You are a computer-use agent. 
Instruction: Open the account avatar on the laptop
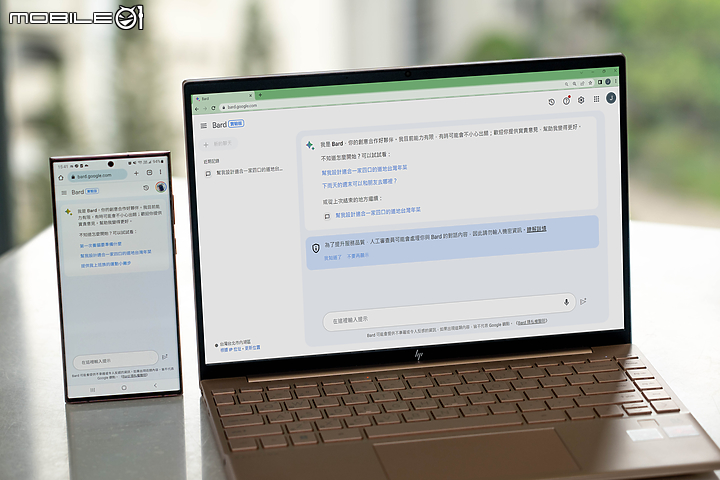pyautogui.click(x=611, y=97)
